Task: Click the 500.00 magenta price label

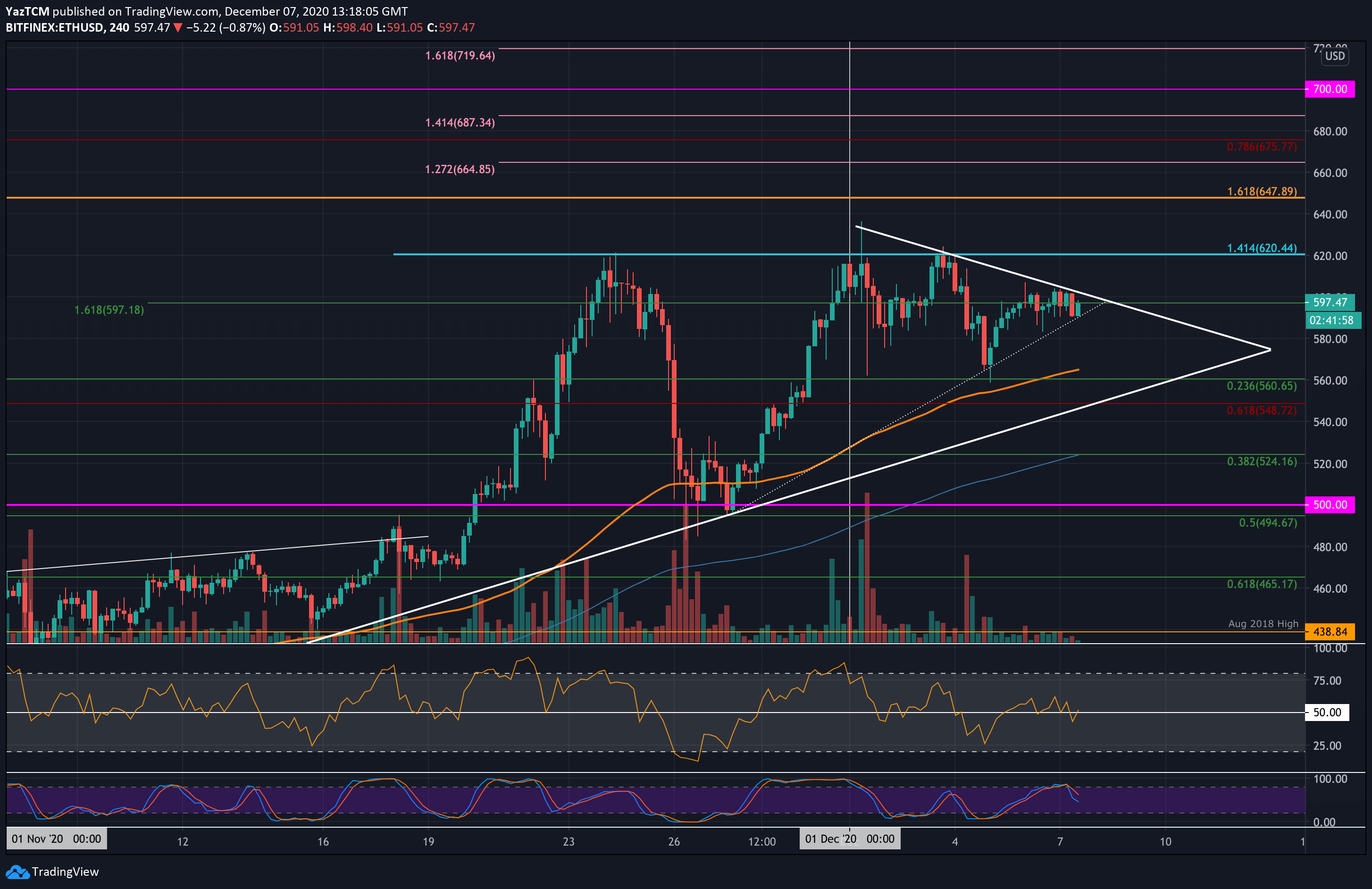Action: point(1330,505)
